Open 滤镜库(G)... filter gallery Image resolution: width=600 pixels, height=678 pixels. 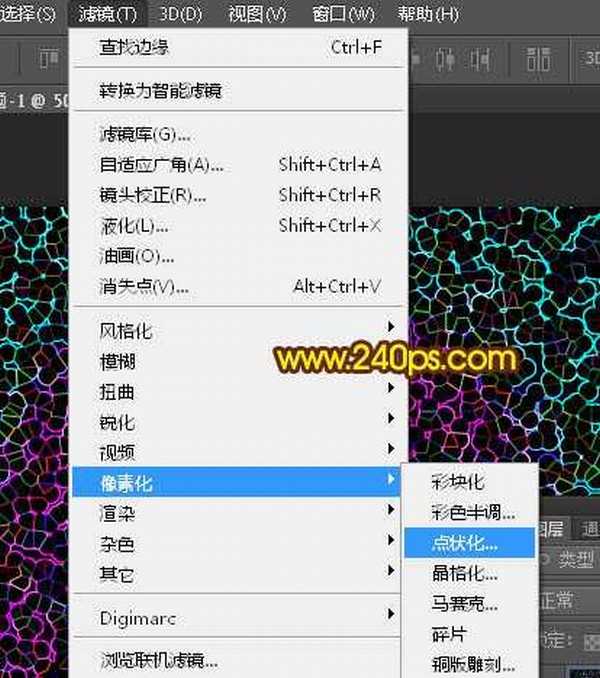(x=145, y=135)
